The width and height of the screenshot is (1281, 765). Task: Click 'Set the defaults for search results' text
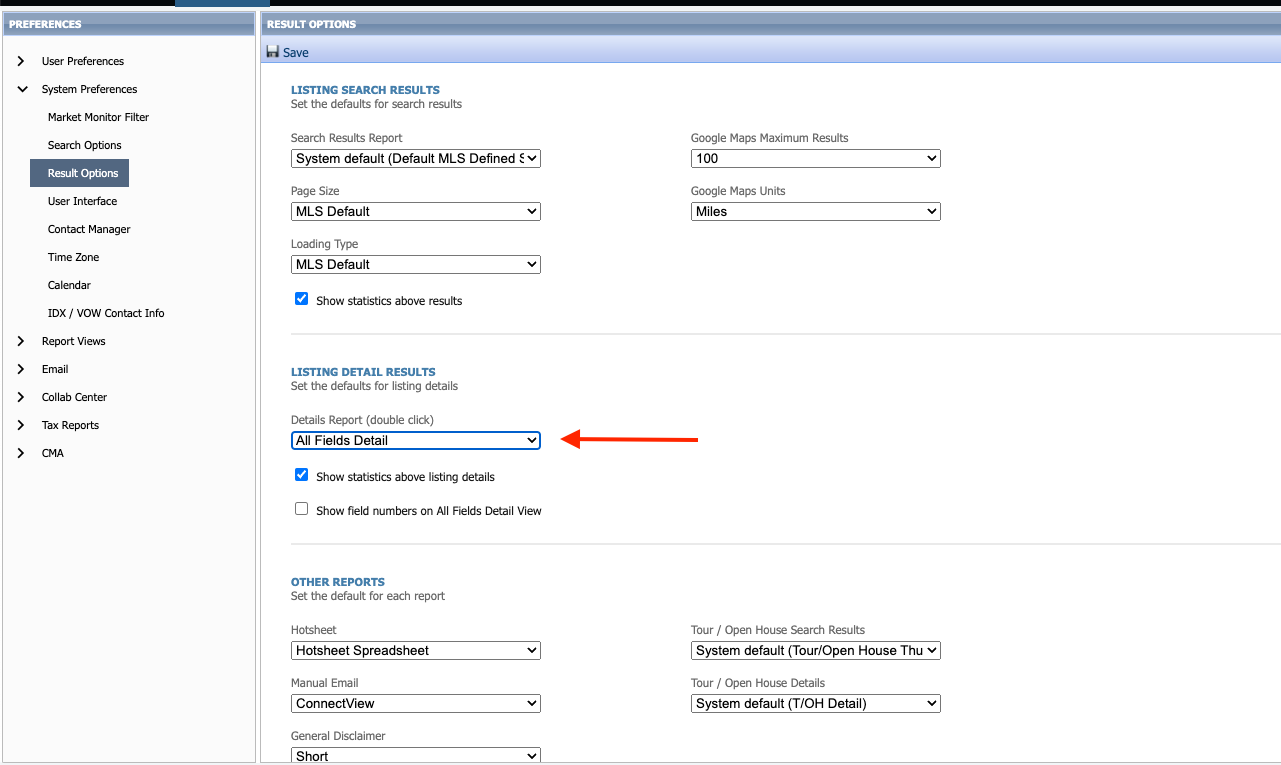tap(376, 104)
